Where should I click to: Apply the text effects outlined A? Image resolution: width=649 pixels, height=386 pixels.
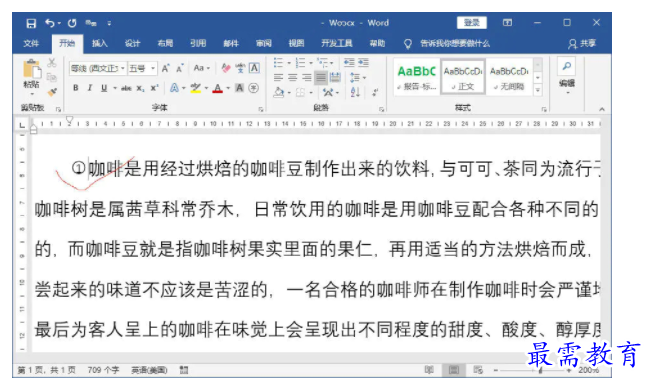(x=174, y=88)
